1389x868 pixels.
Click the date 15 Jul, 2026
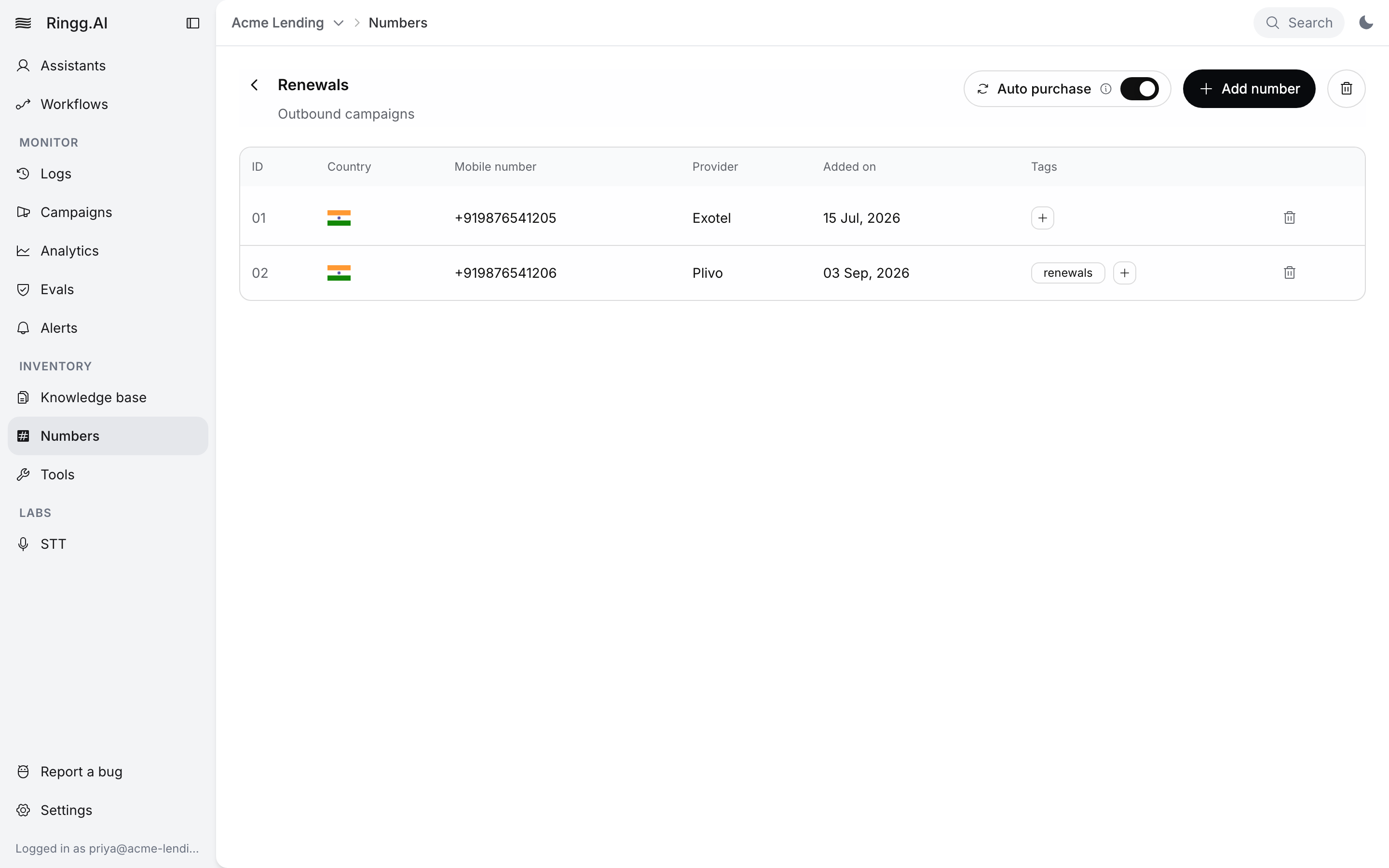[861, 217]
